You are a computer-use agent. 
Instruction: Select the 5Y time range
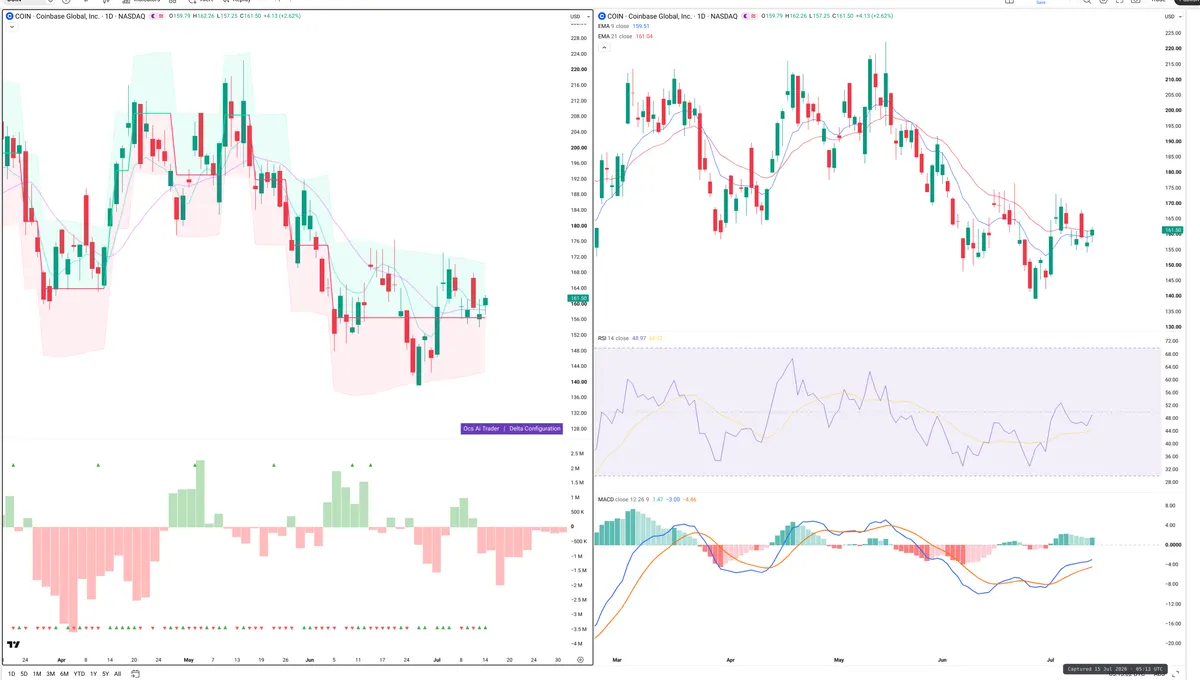coord(105,674)
